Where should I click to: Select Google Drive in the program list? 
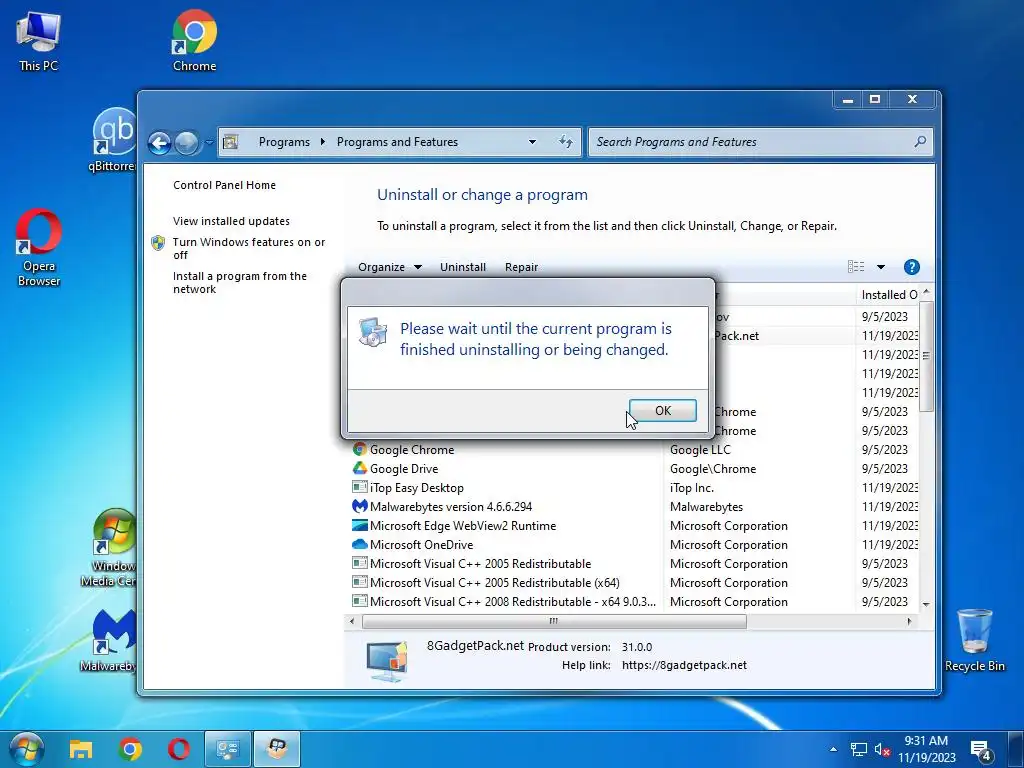(x=404, y=468)
